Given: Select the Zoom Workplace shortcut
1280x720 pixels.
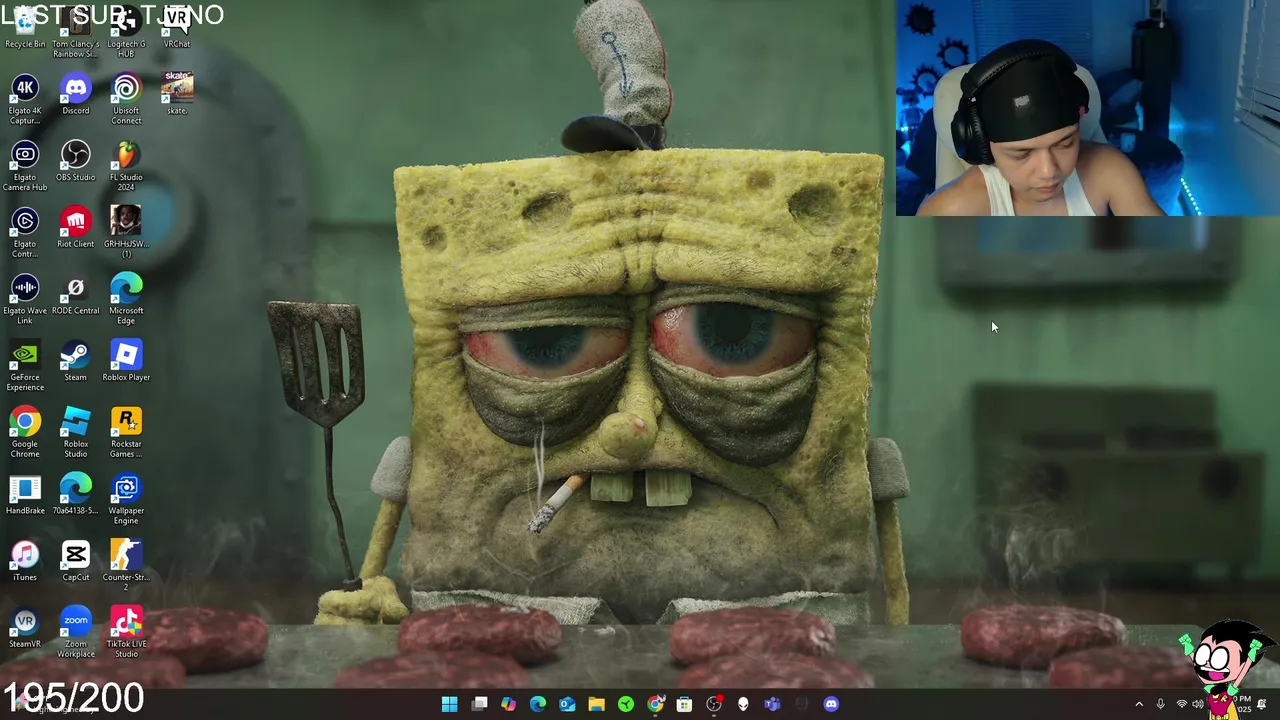Looking at the screenshot, I should 76,633.
